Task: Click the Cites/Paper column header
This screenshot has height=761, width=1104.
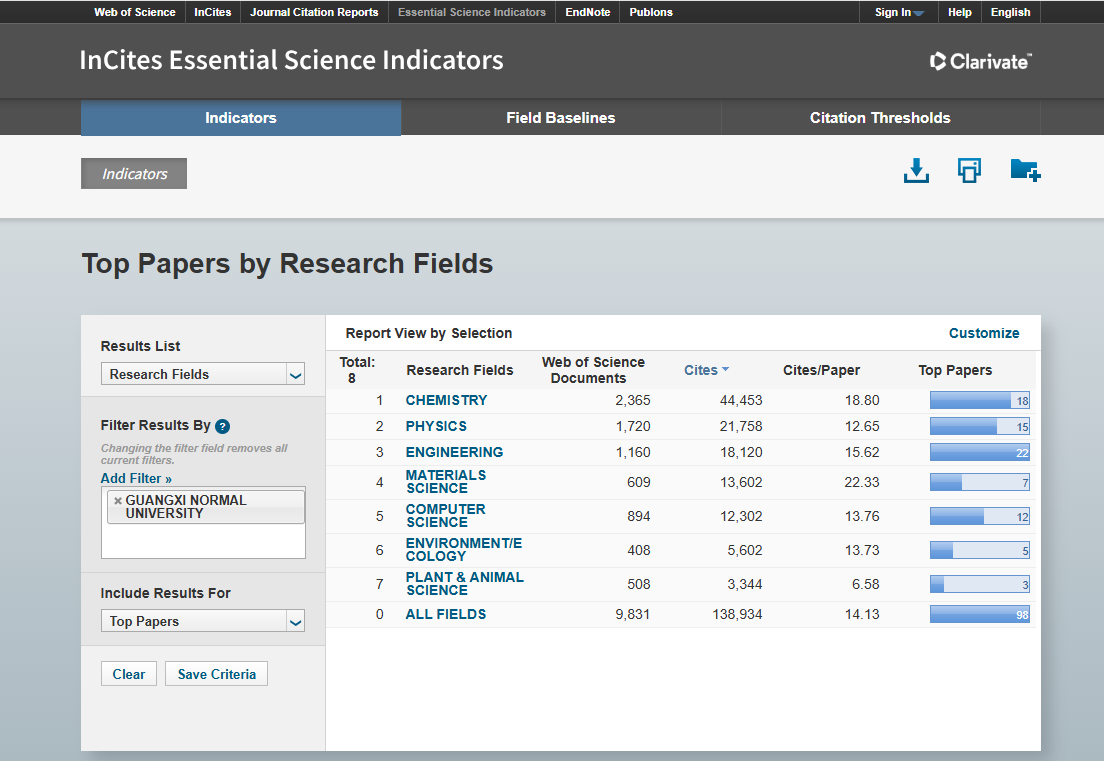Action: tap(821, 370)
